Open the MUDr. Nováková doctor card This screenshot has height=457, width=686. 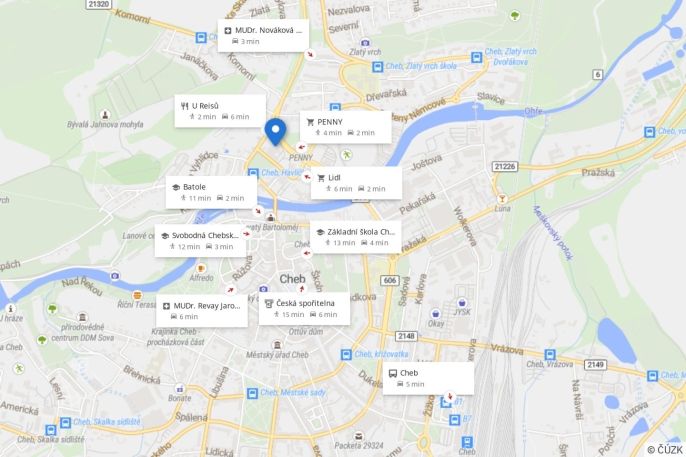pos(263,35)
